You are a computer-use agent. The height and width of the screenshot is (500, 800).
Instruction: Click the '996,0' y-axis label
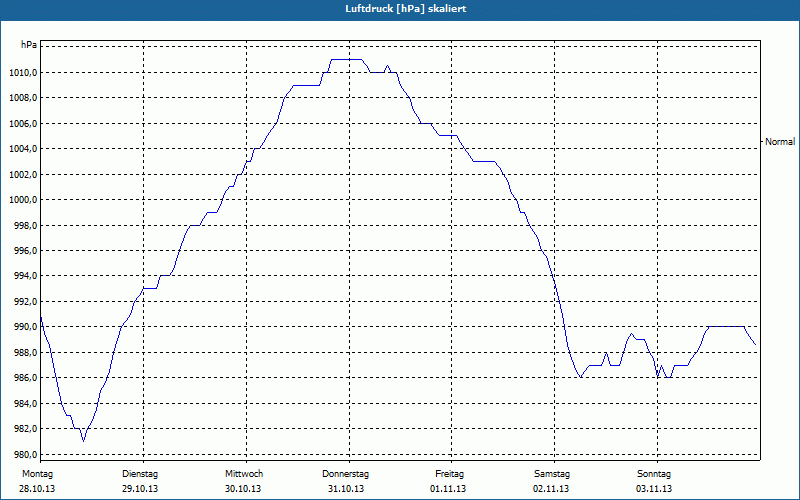pyautogui.click(x=25, y=251)
